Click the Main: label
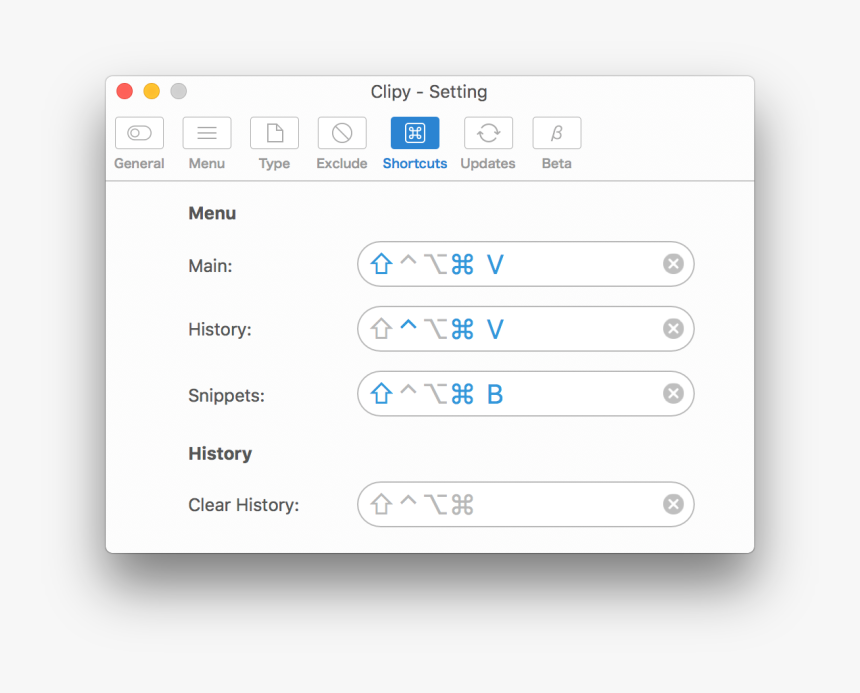 click(x=210, y=266)
